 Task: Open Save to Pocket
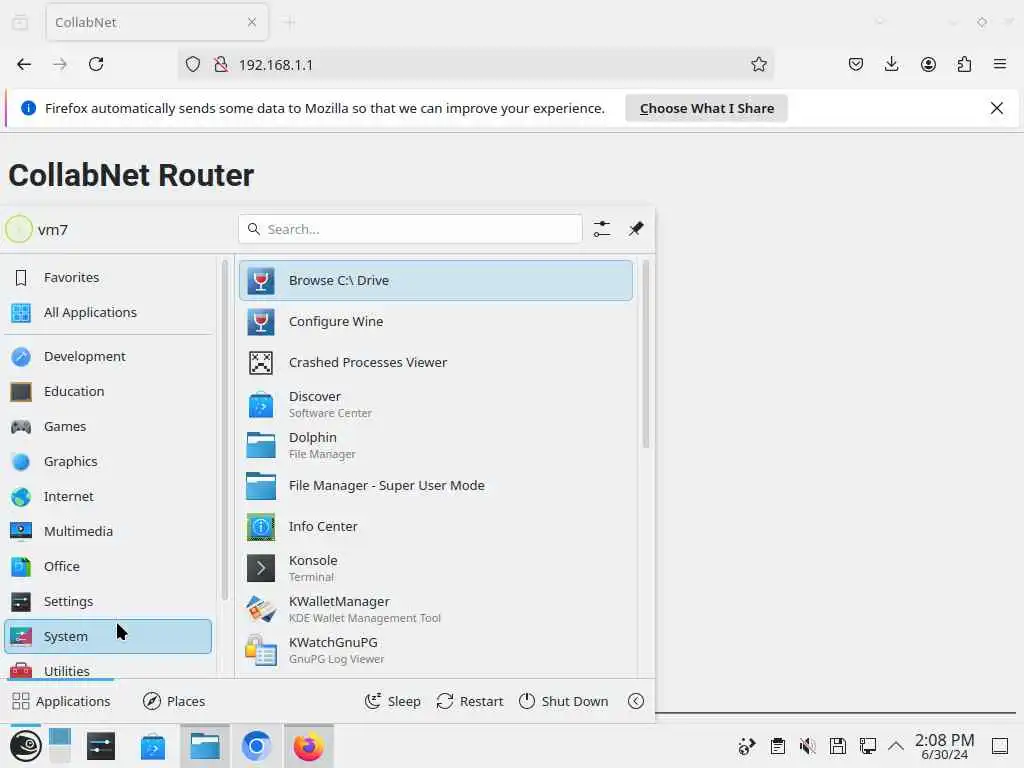(856, 64)
